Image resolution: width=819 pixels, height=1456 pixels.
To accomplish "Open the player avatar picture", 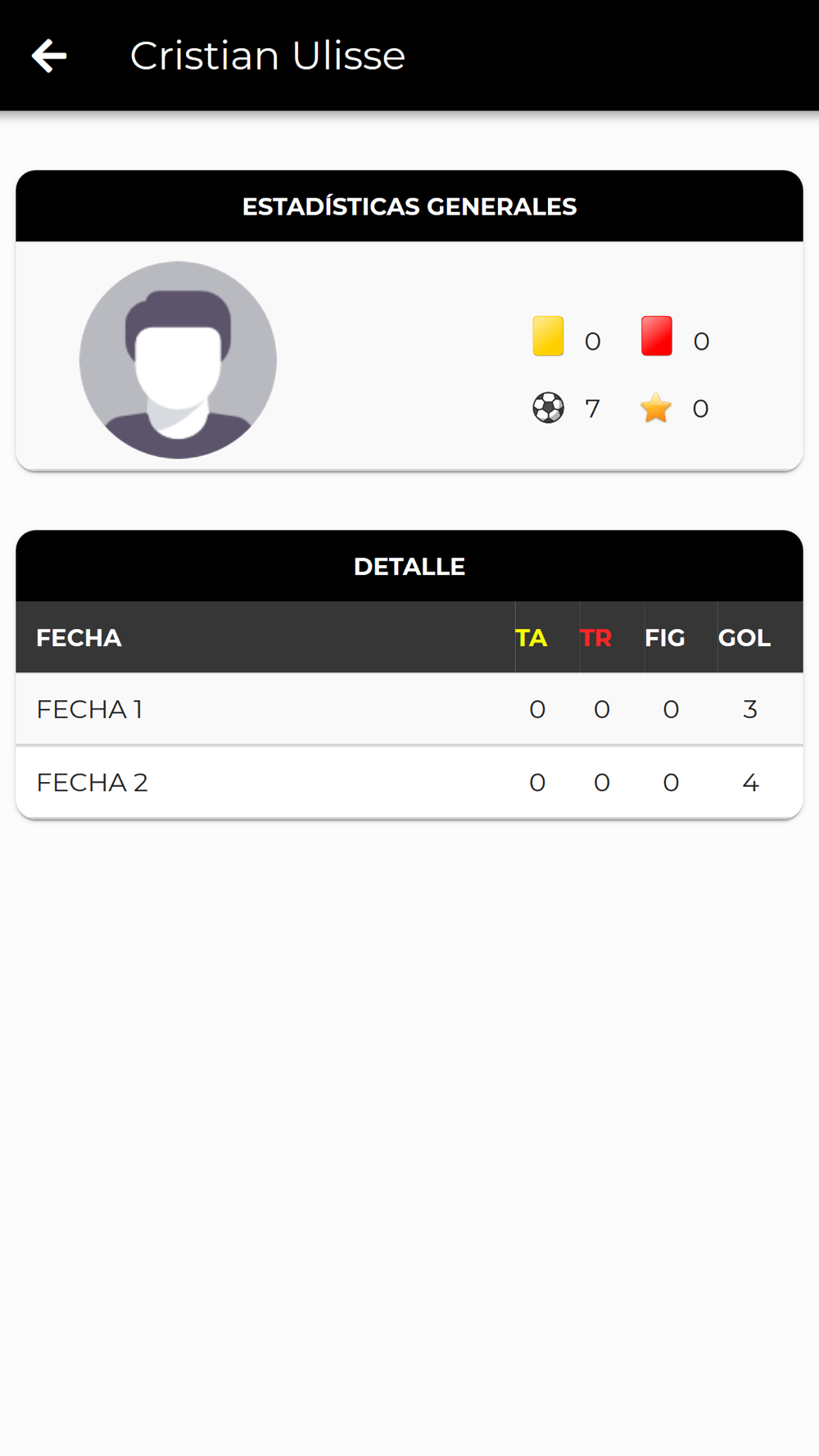I will 178,359.
